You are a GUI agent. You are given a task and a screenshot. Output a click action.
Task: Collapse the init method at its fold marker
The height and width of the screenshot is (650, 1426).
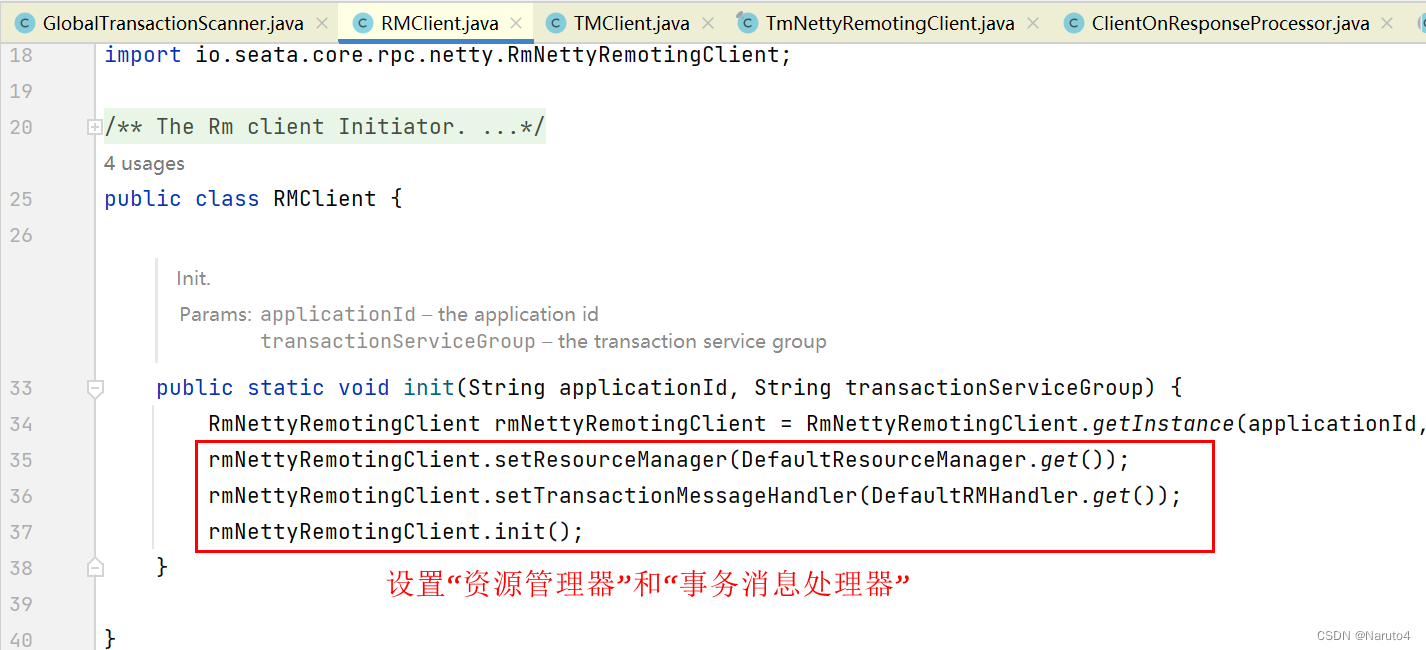(x=95, y=388)
